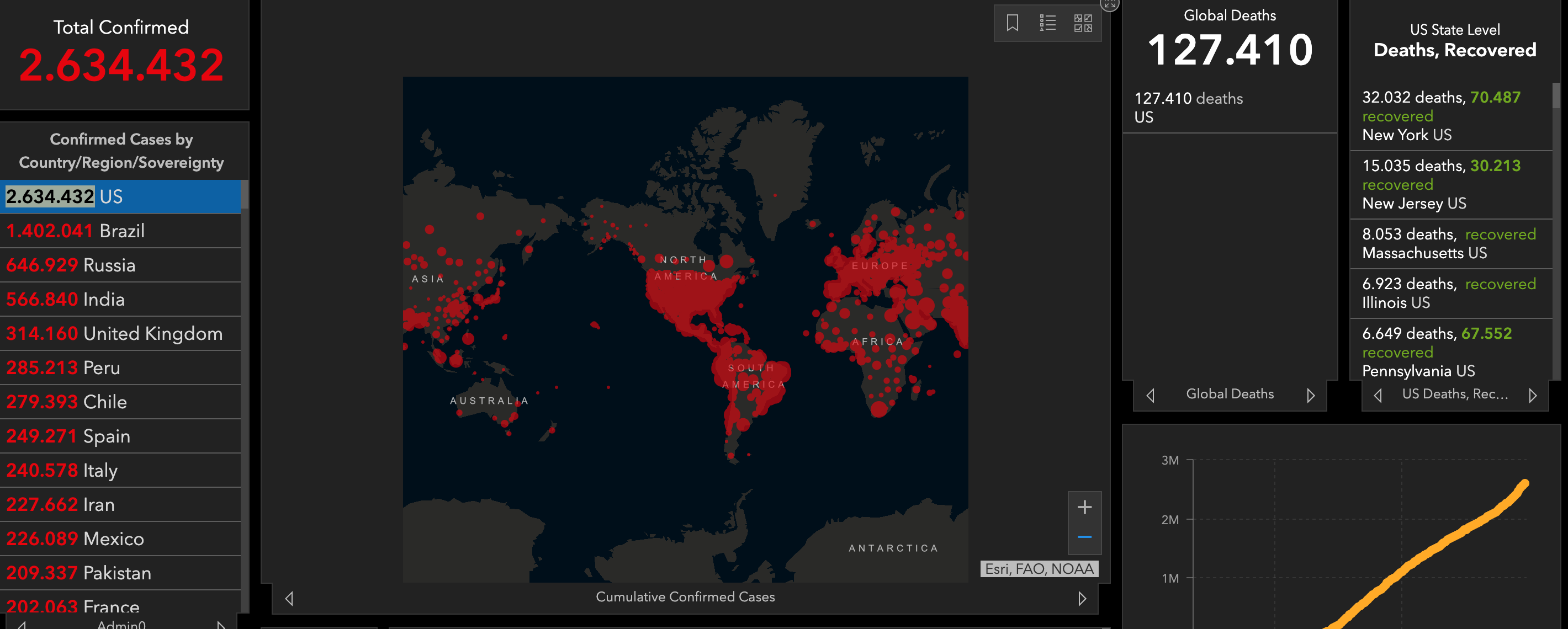Screen dimensions: 1568x629
Task: Switch to Cumulative Confirmed Cases map tab
Action: (x=685, y=597)
